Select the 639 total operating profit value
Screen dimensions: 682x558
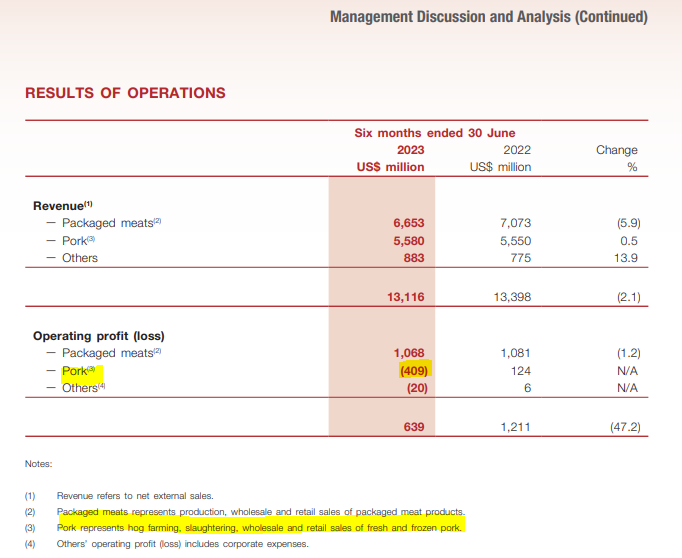414,427
